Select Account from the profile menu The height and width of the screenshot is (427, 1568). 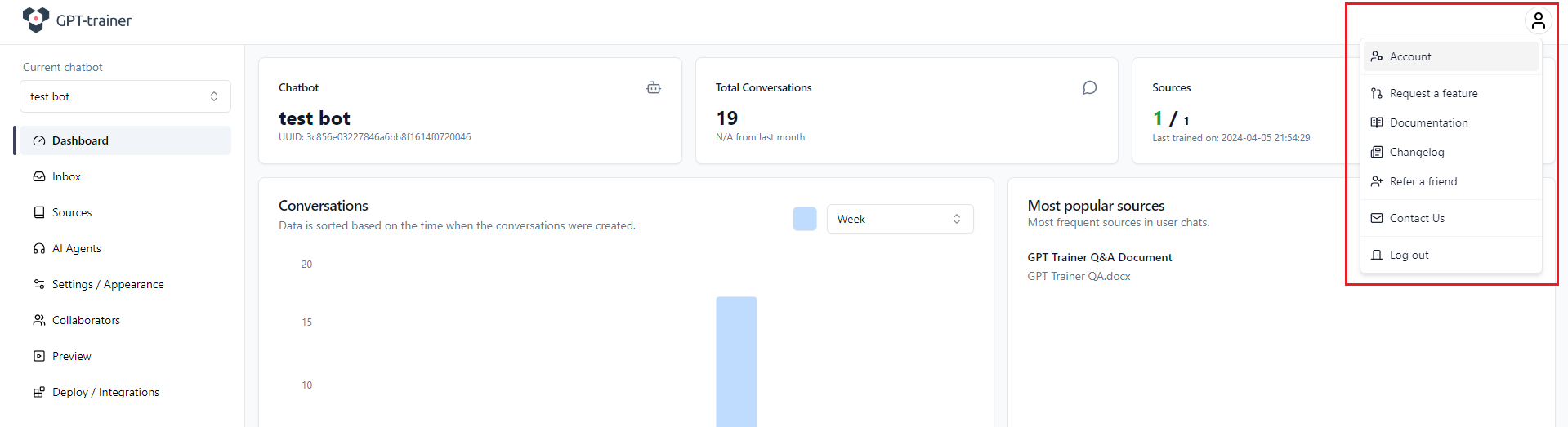1450,56
